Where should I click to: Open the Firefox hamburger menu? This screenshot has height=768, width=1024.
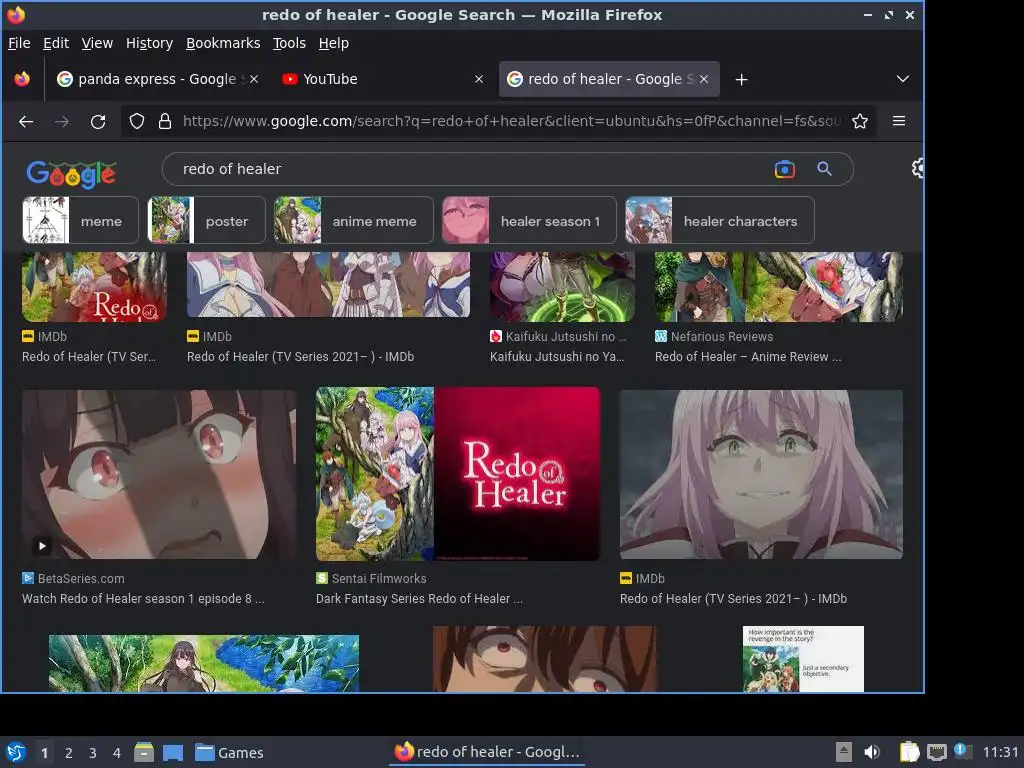tap(899, 121)
